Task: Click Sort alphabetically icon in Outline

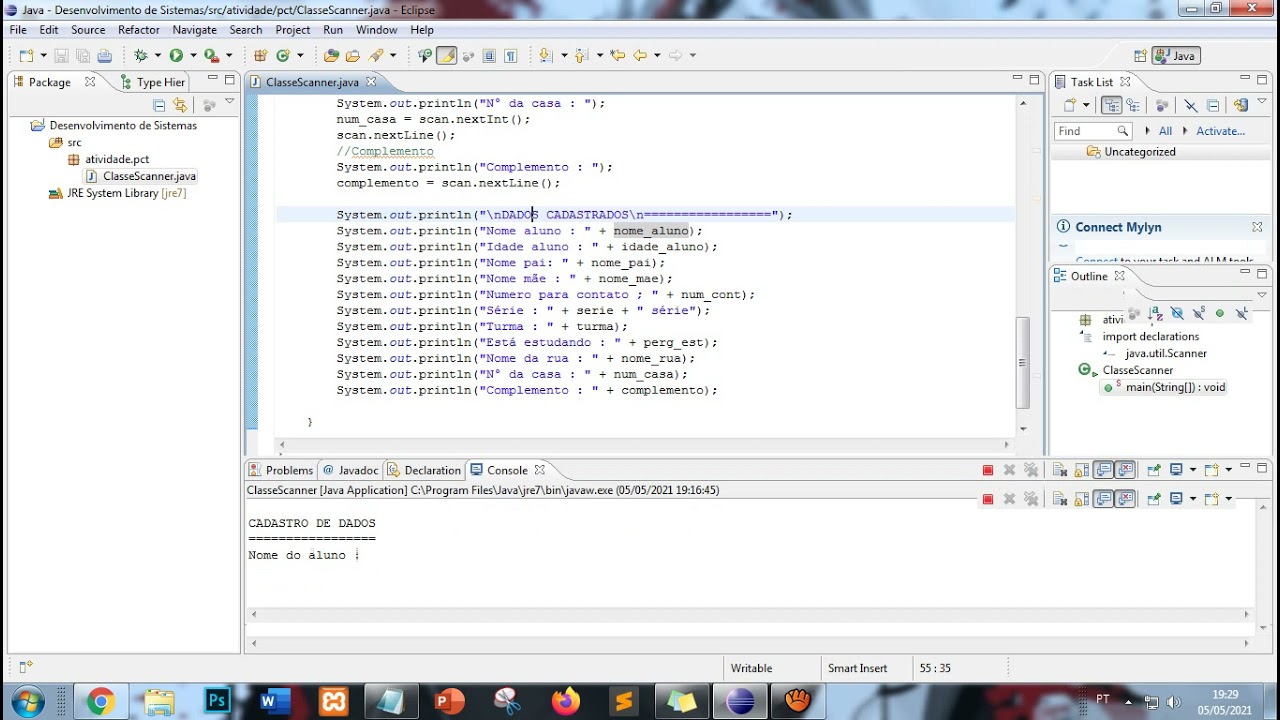Action: pyautogui.click(x=1155, y=313)
